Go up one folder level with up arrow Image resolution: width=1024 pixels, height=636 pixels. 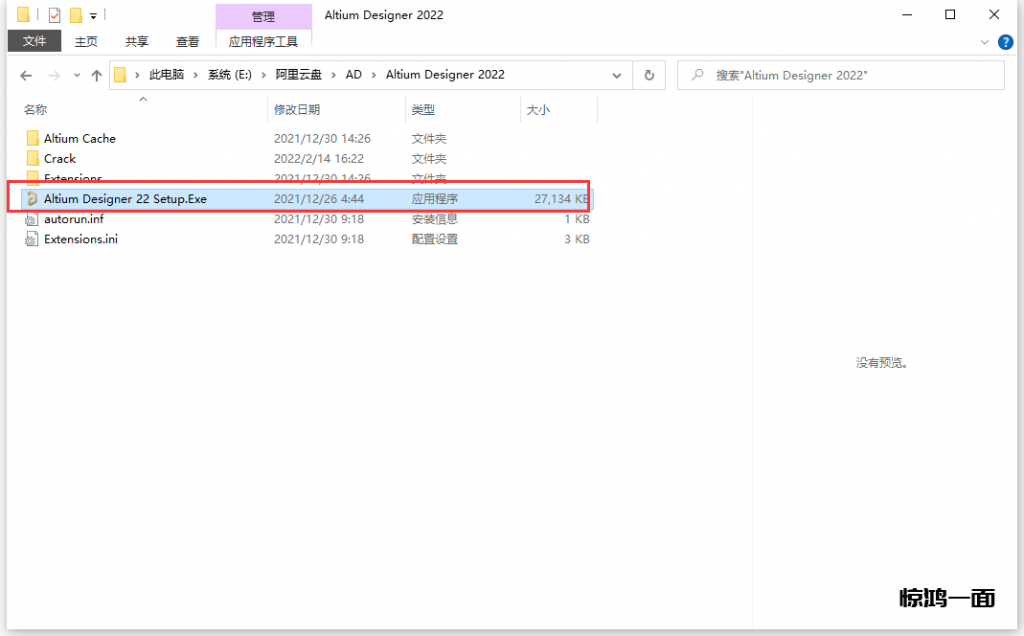click(97, 75)
